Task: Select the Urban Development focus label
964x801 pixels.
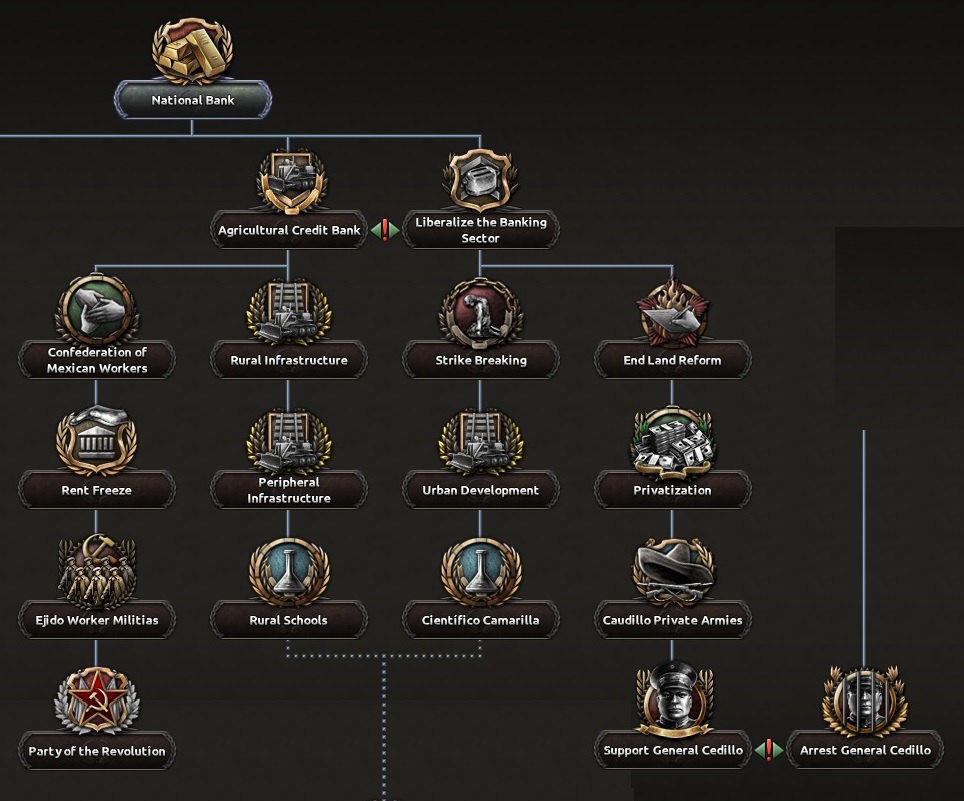Action: (480, 490)
